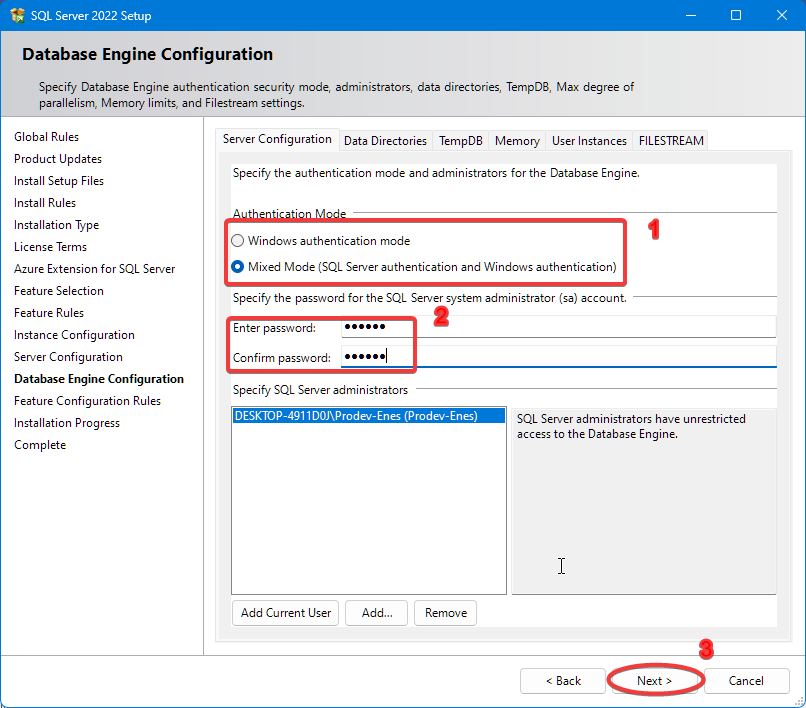Screen dimensions: 806x708
Task: Open the TempDB tab
Action: (x=461, y=141)
